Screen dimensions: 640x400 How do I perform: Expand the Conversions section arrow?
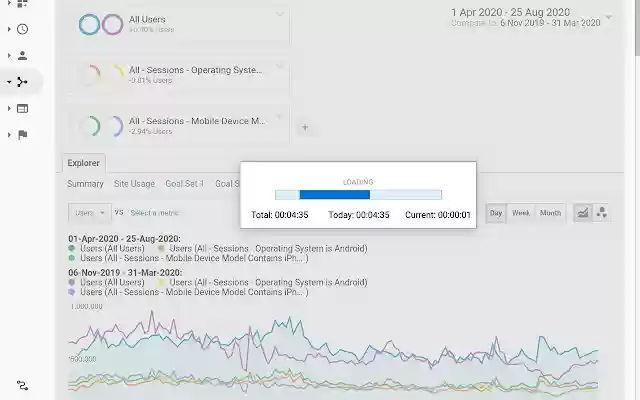pos(9,135)
